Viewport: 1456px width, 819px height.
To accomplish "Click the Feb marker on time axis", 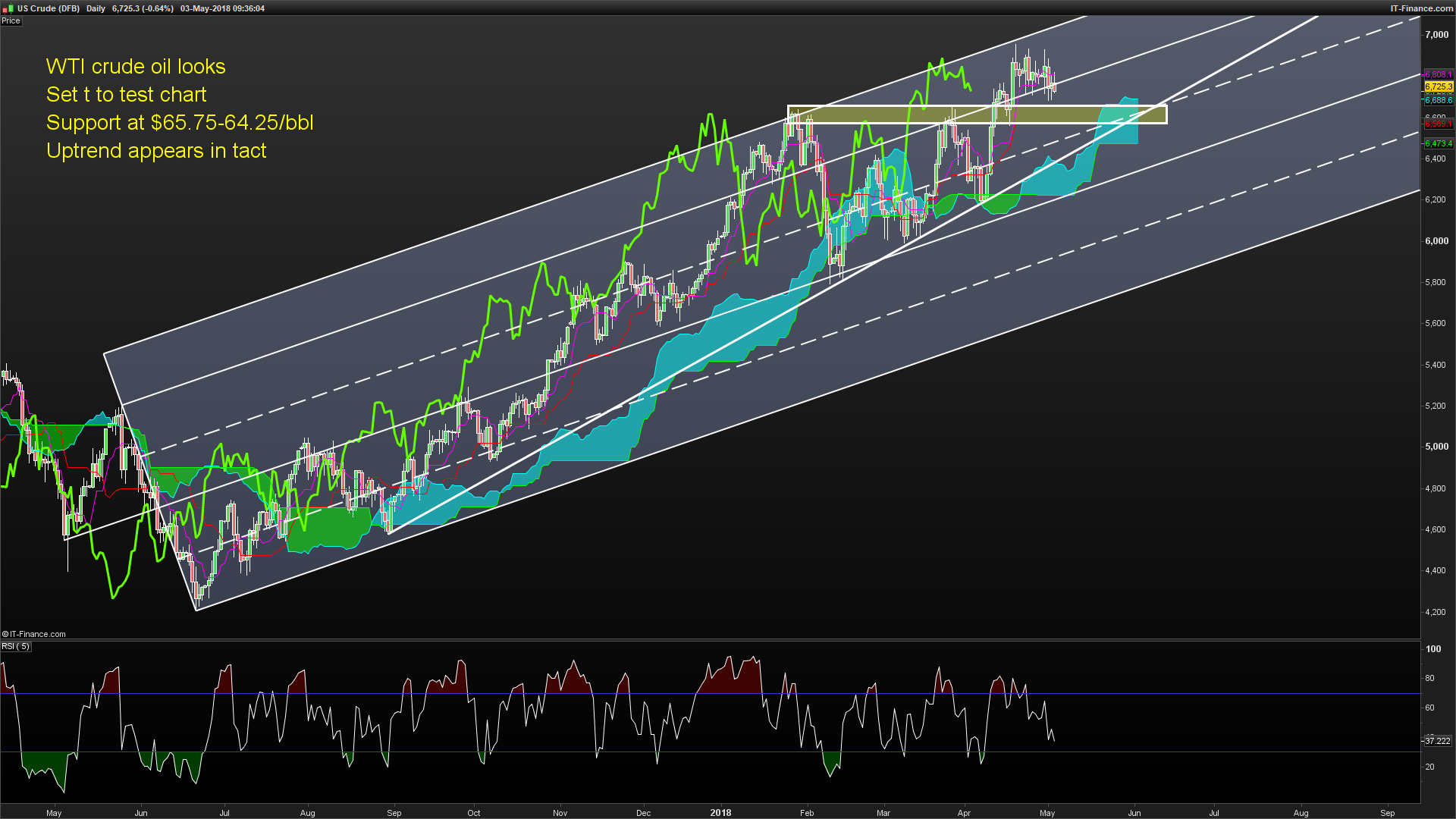I will [x=807, y=813].
